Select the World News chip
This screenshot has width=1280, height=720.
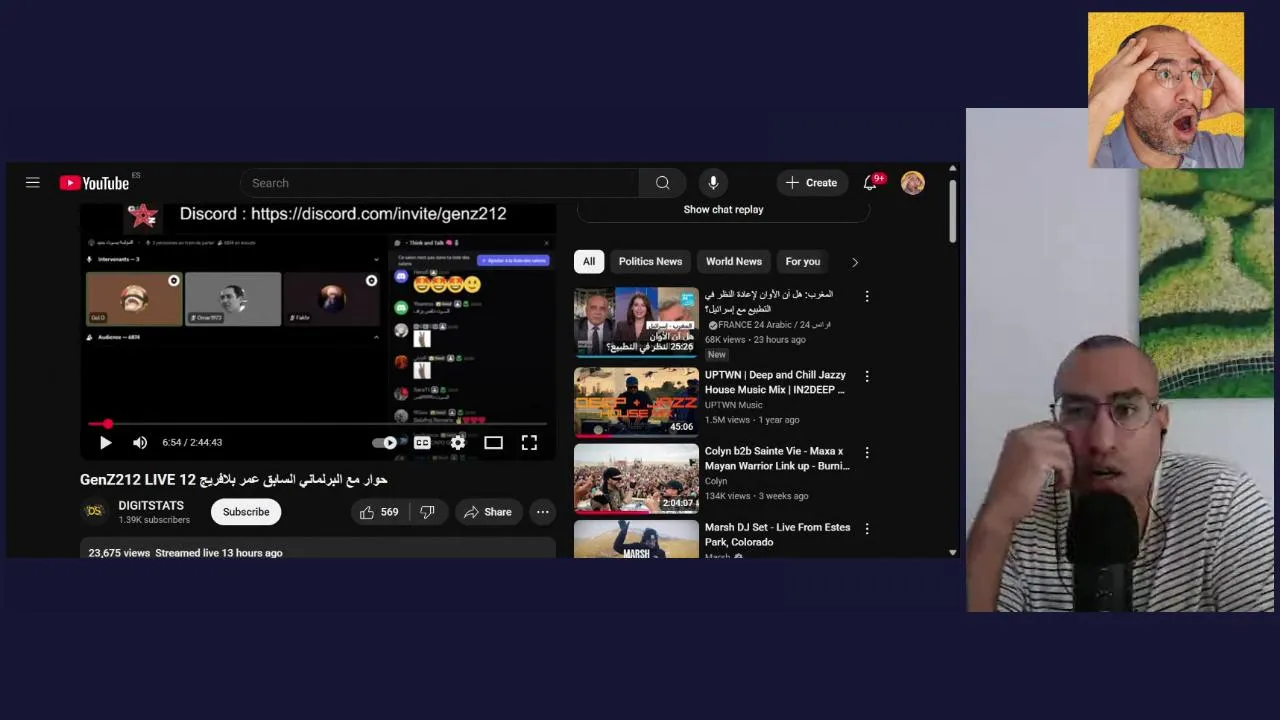(734, 262)
